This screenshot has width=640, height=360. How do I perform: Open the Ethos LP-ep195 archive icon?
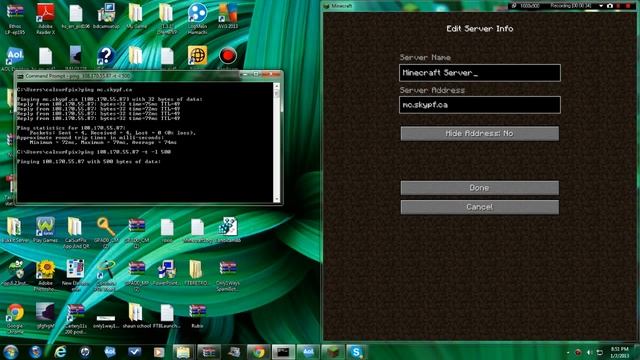coord(15,18)
